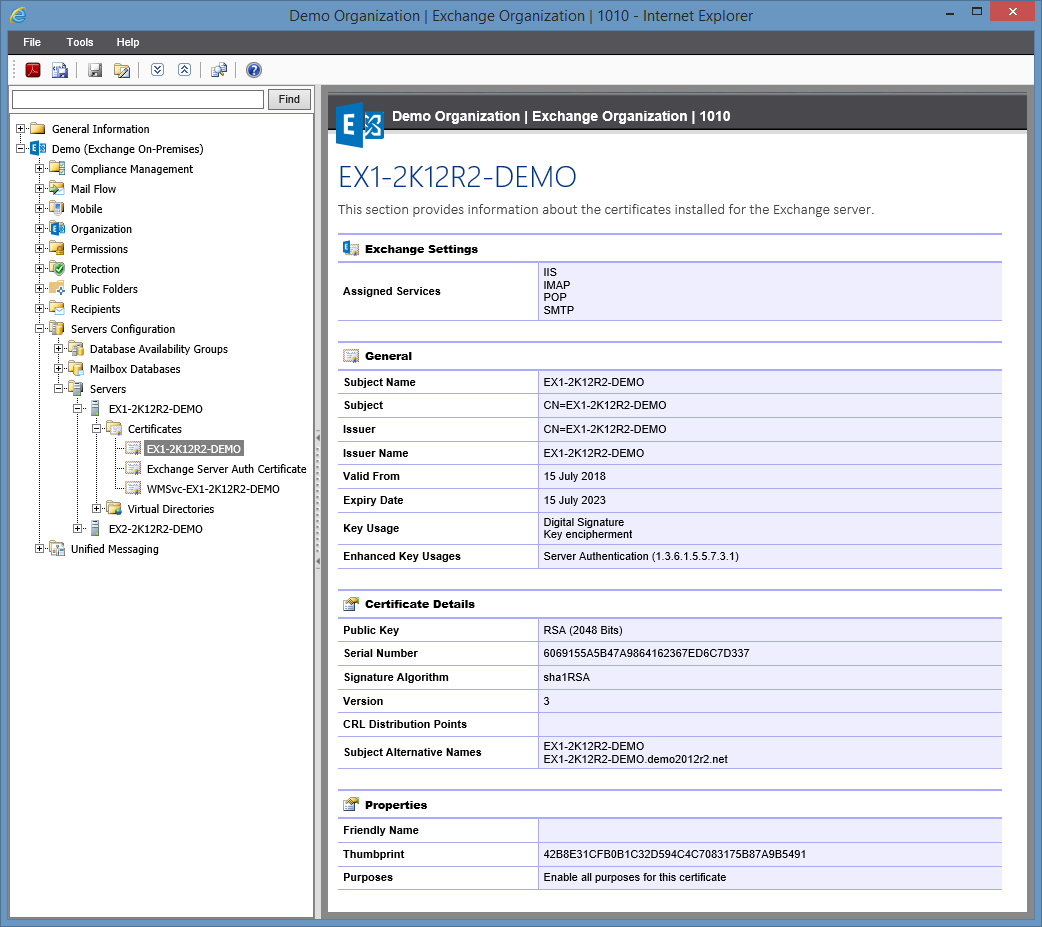Click the RSA (2048 Bits) value
The height and width of the screenshot is (927, 1042).
pyautogui.click(x=583, y=630)
